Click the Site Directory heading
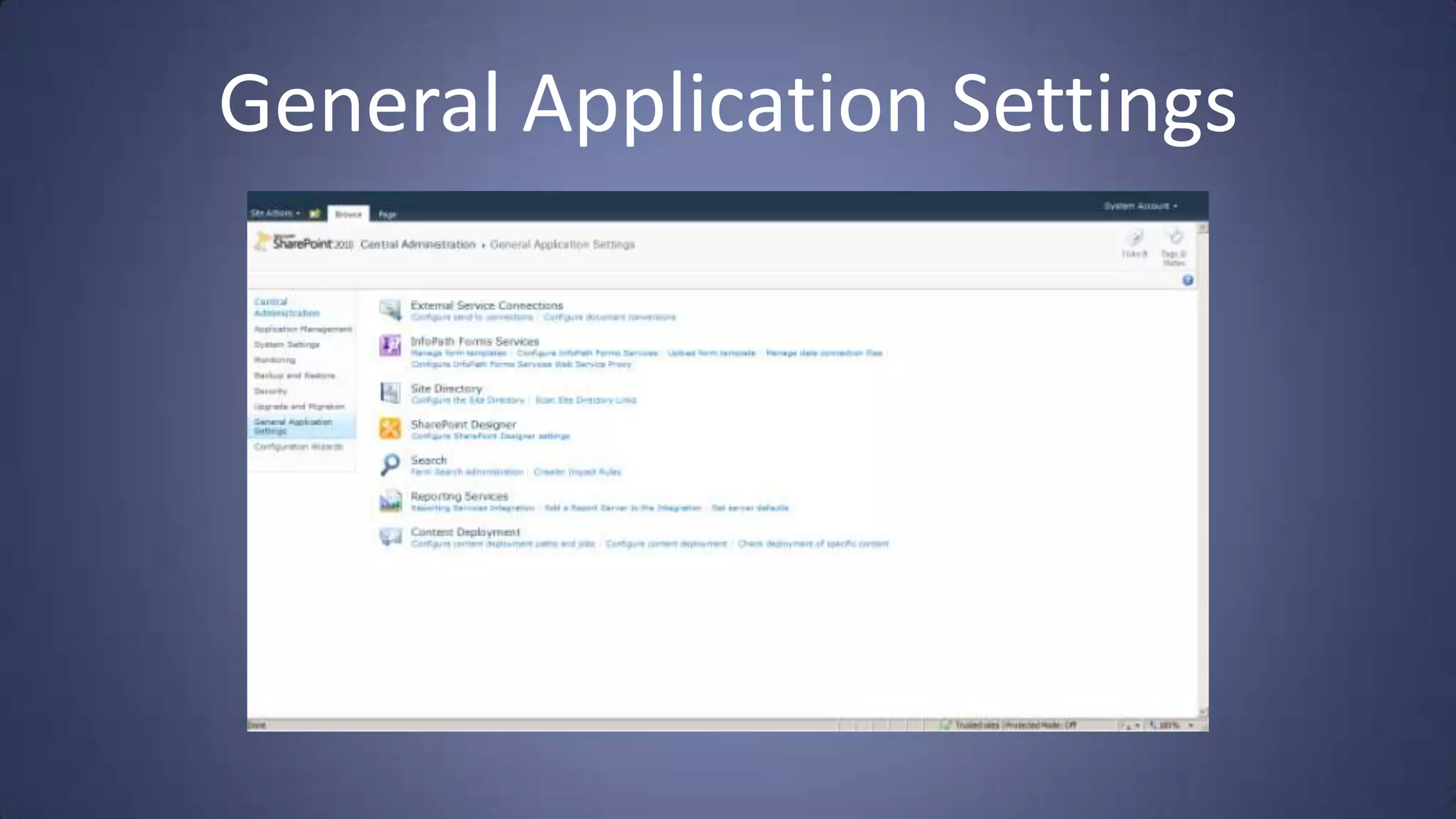 (x=446, y=388)
